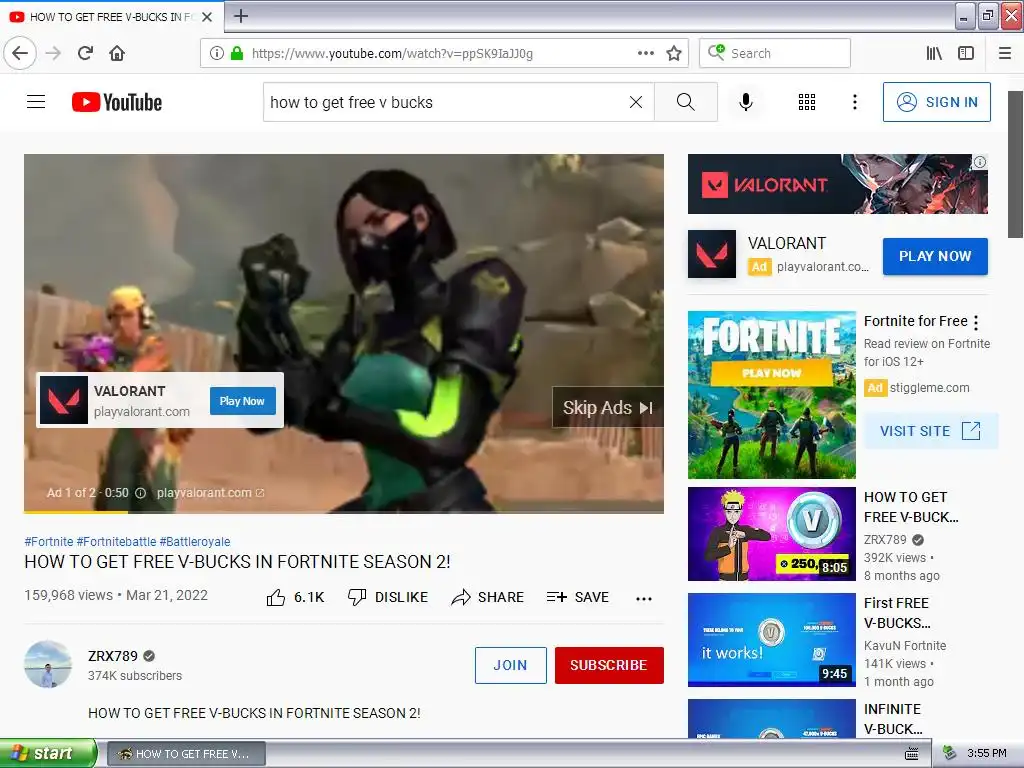This screenshot has height=768, width=1024.
Task: Click the taskbar clock showing 3:55 PM
Action: click(x=987, y=754)
